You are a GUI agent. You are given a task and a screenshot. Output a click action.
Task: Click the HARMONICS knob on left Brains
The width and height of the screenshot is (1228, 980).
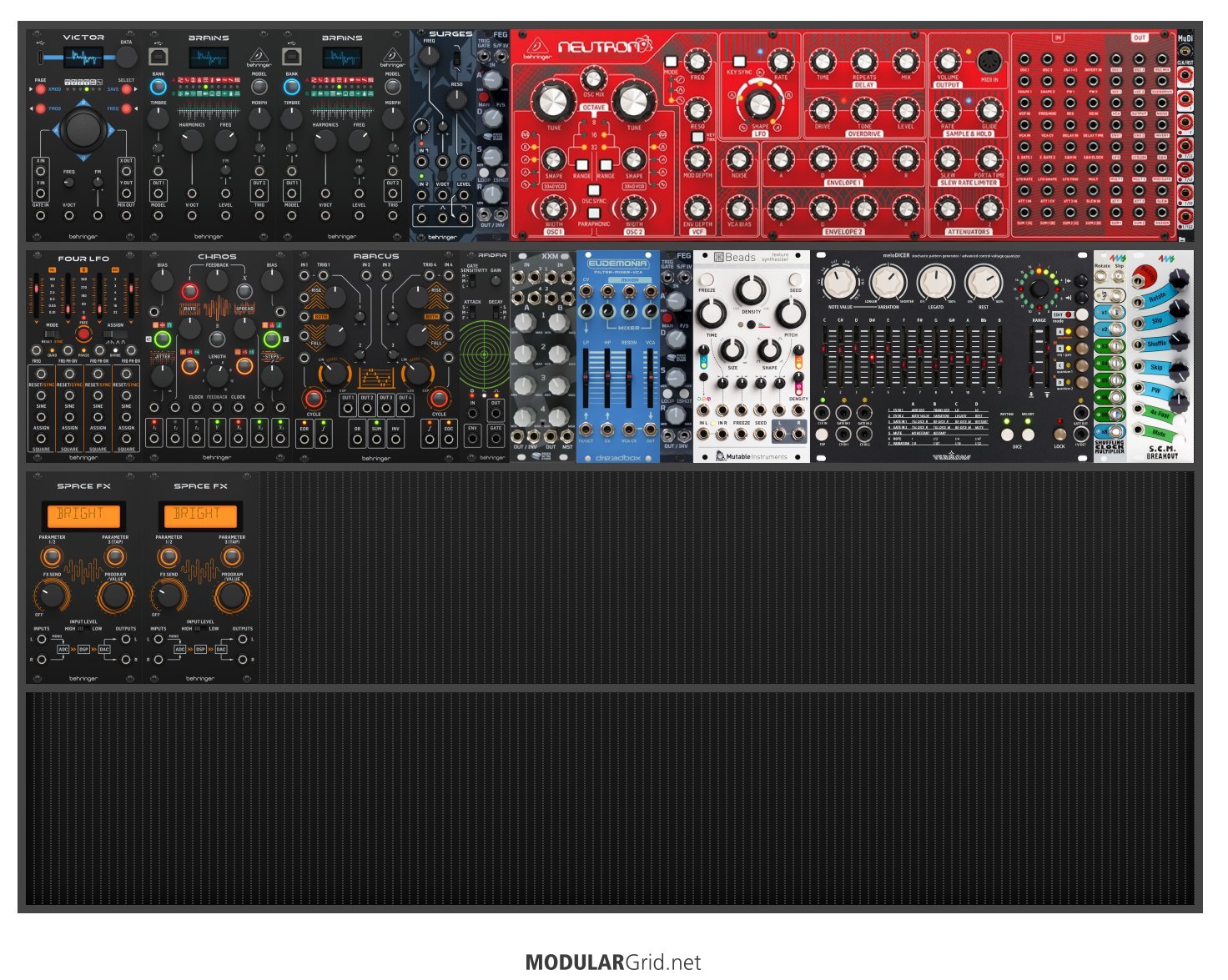tap(192, 140)
